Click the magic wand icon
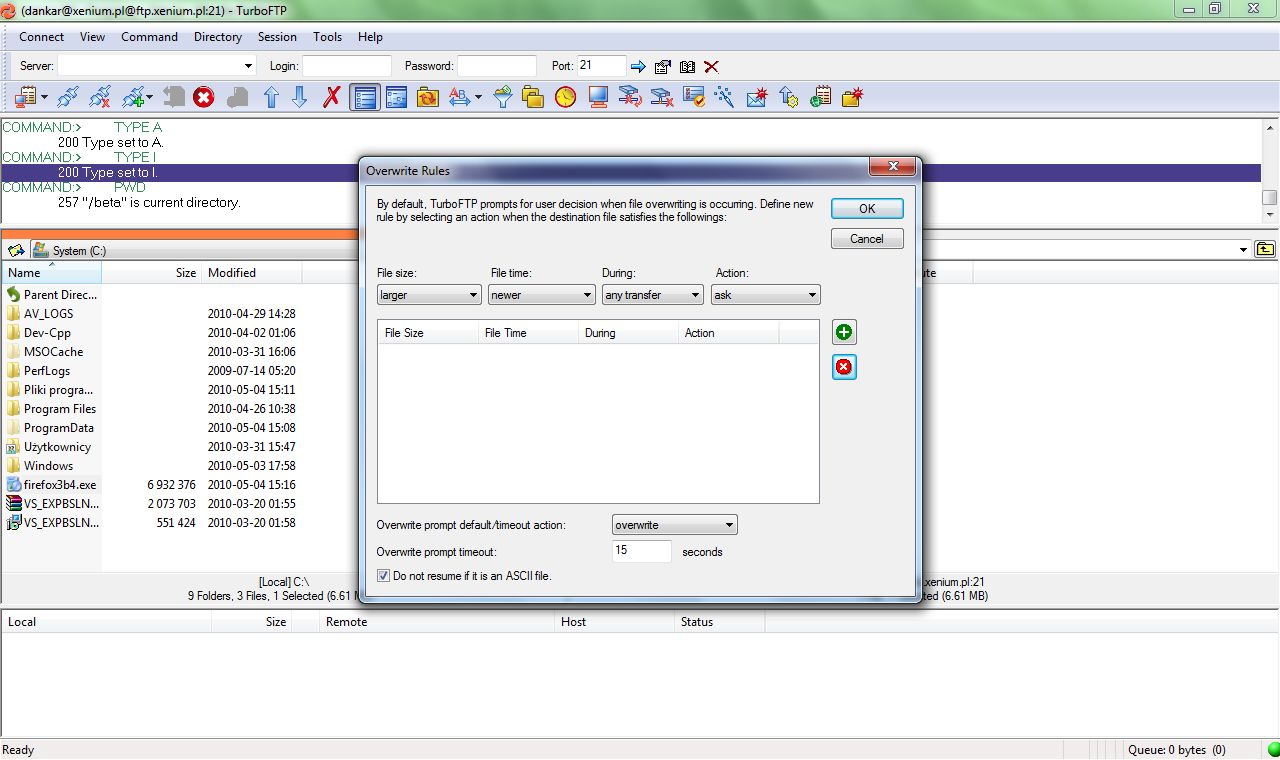This screenshot has width=1280, height=760. point(725,97)
